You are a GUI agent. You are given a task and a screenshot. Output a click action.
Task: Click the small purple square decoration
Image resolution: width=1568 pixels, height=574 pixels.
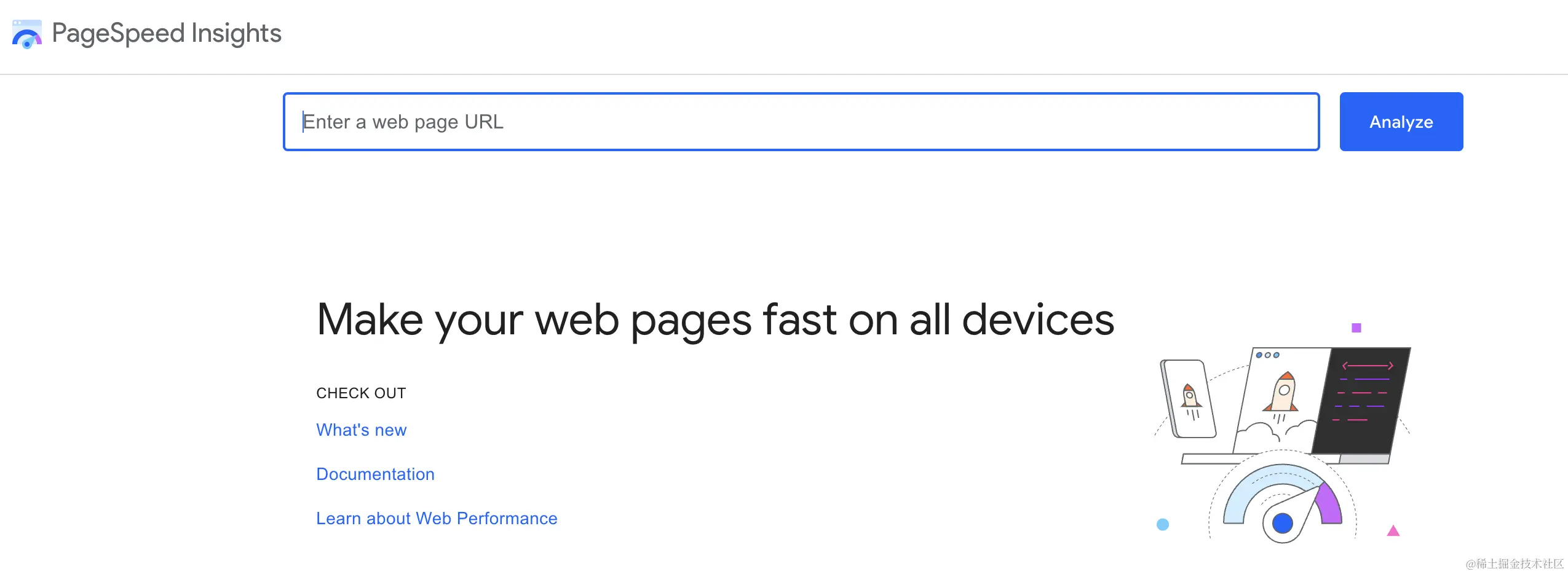(1356, 328)
